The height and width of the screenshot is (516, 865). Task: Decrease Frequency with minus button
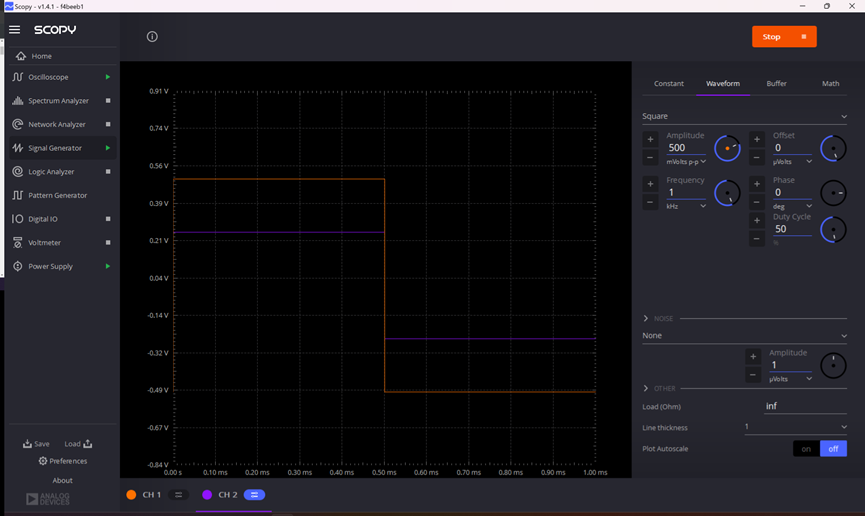650,203
